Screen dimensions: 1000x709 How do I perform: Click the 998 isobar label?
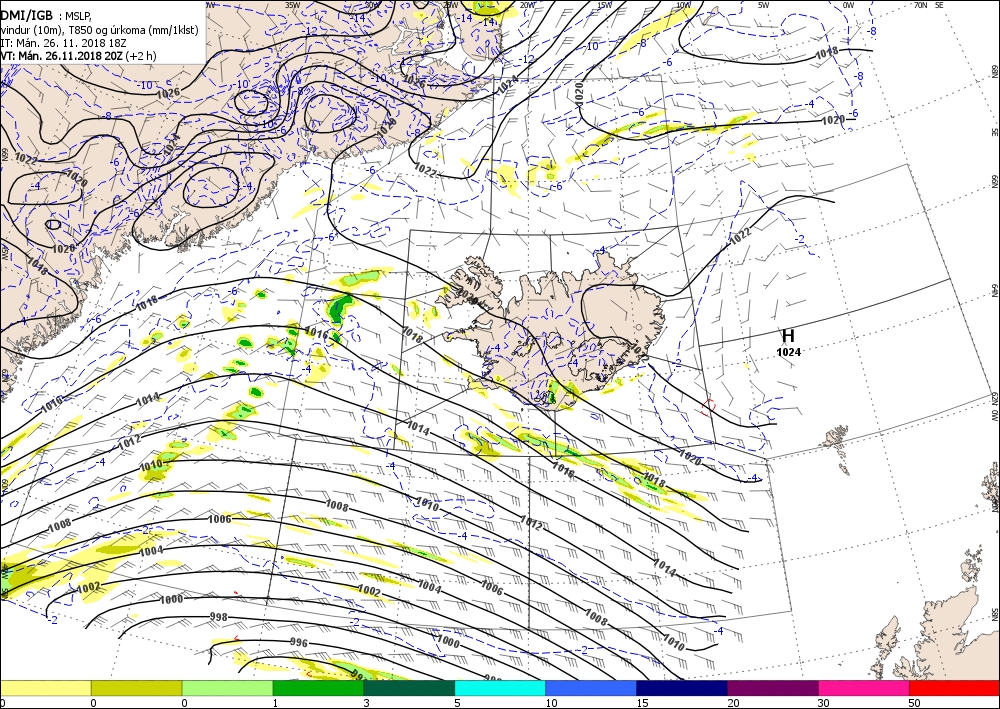219,617
